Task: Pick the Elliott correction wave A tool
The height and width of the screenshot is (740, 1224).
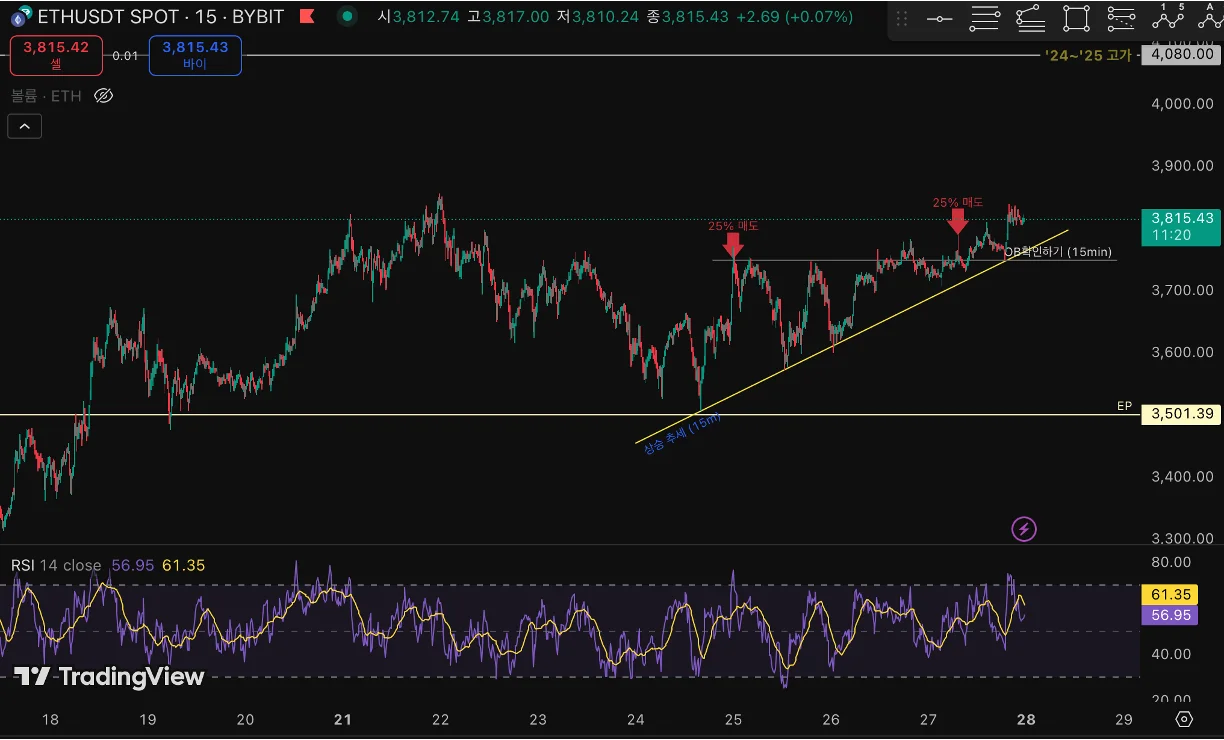Action: pyautogui.click(x=1208, y=16)
